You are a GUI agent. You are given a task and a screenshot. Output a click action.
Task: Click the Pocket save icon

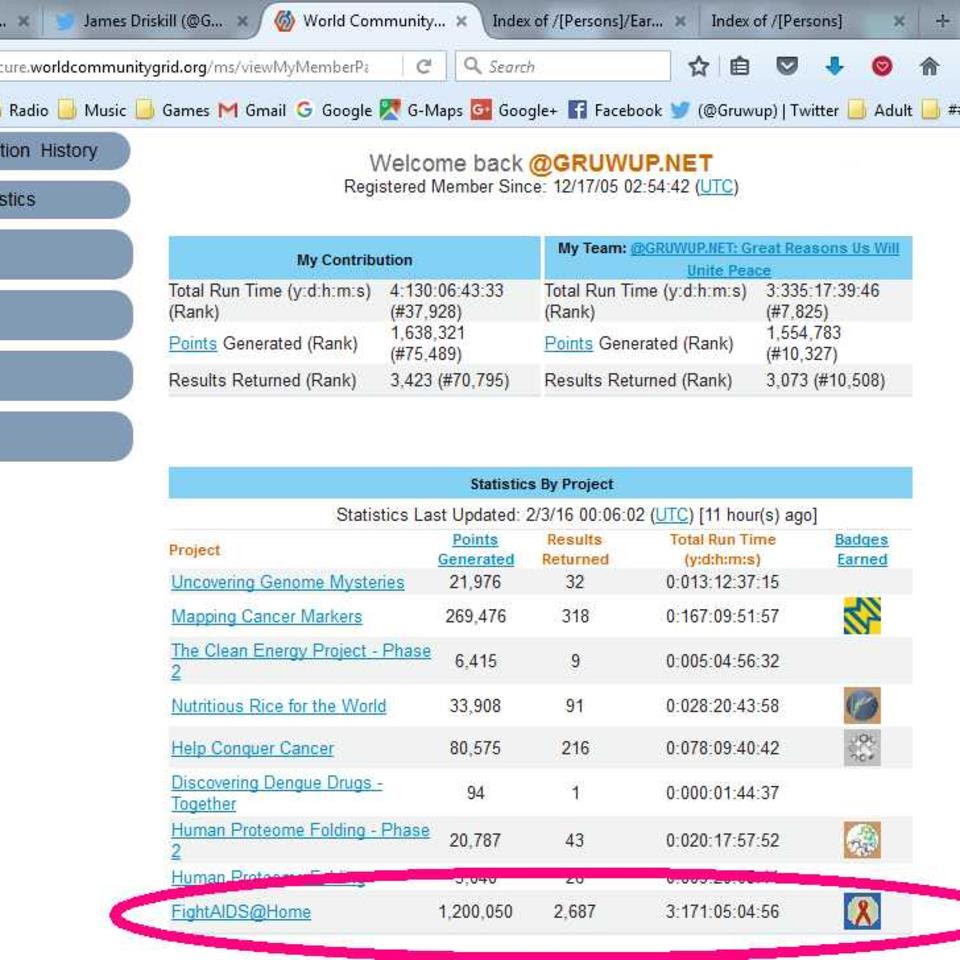coord(787,66)
